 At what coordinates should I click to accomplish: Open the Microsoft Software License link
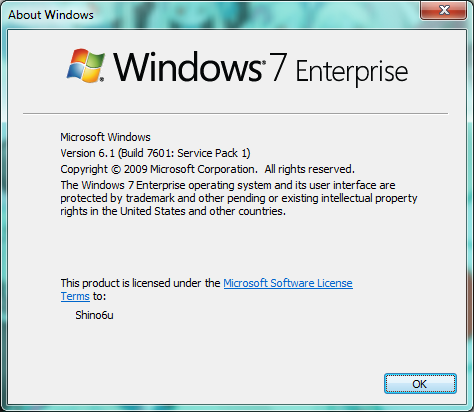(x=288, y=283)
